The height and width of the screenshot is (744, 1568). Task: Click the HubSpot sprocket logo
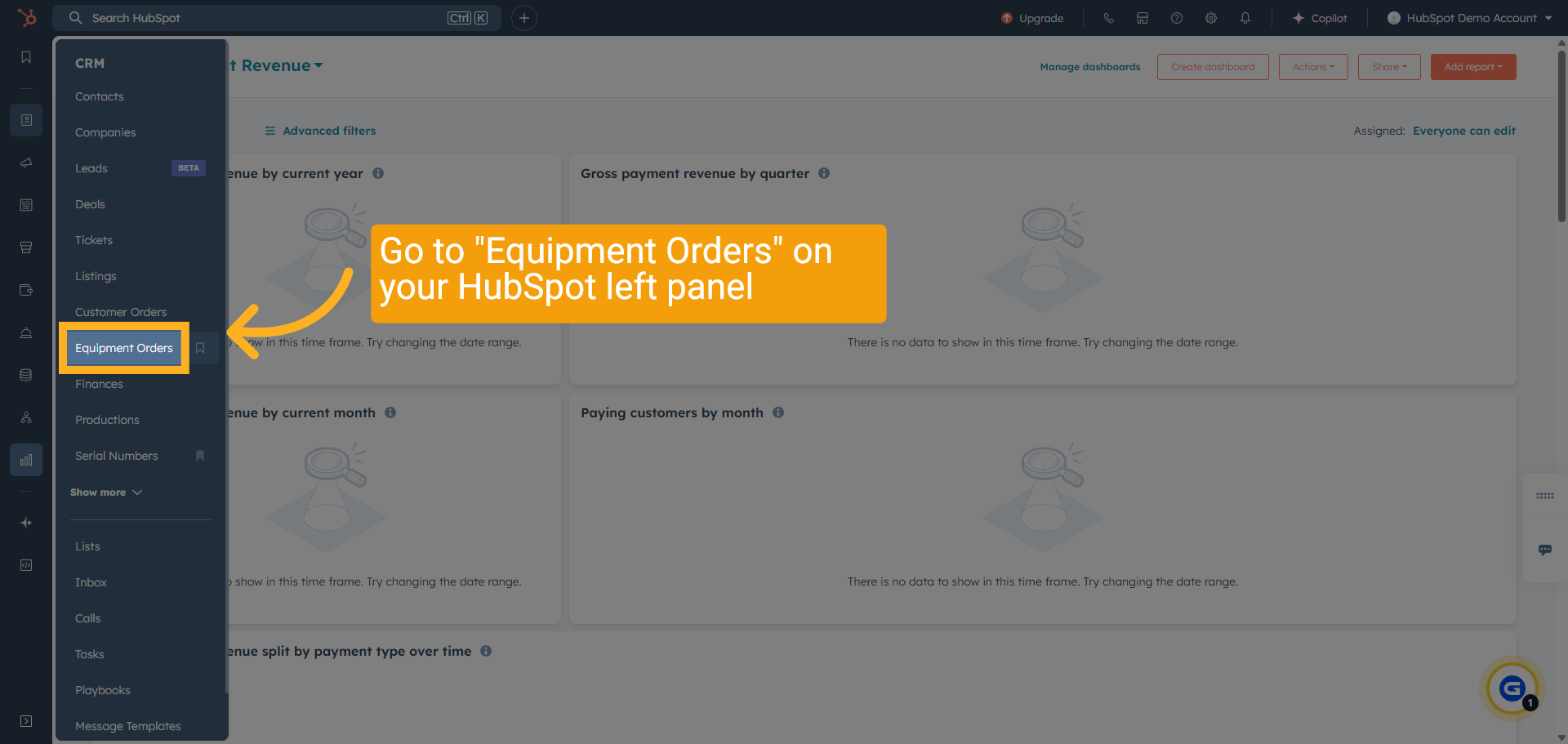27,17
